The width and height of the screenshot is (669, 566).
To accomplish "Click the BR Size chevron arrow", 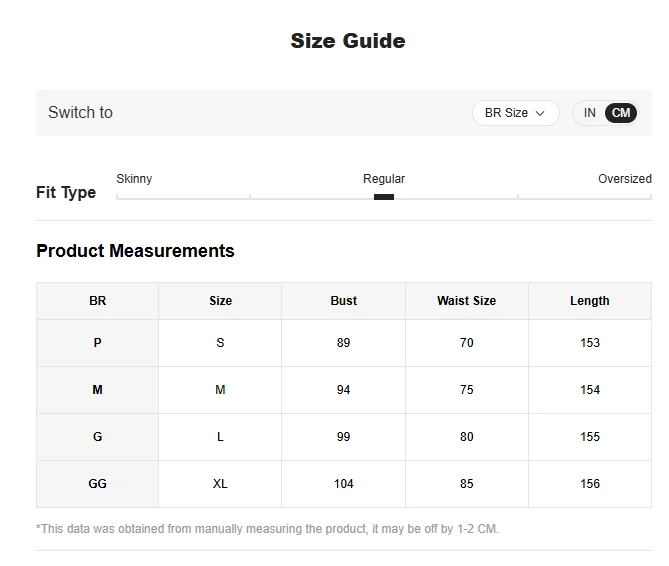I will (541, 113).
